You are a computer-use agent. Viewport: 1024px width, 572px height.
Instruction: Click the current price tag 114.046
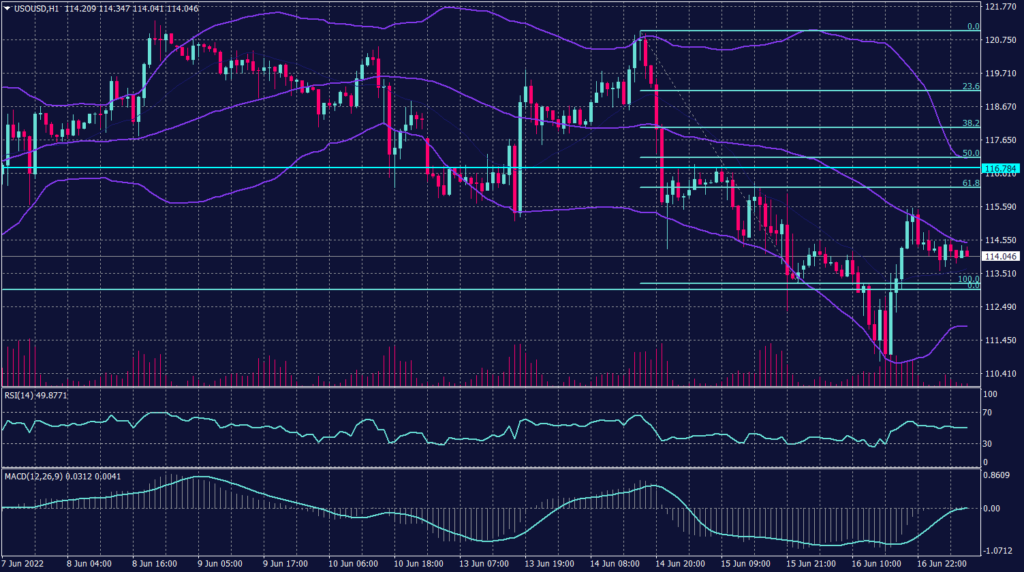pos(1000,257)
